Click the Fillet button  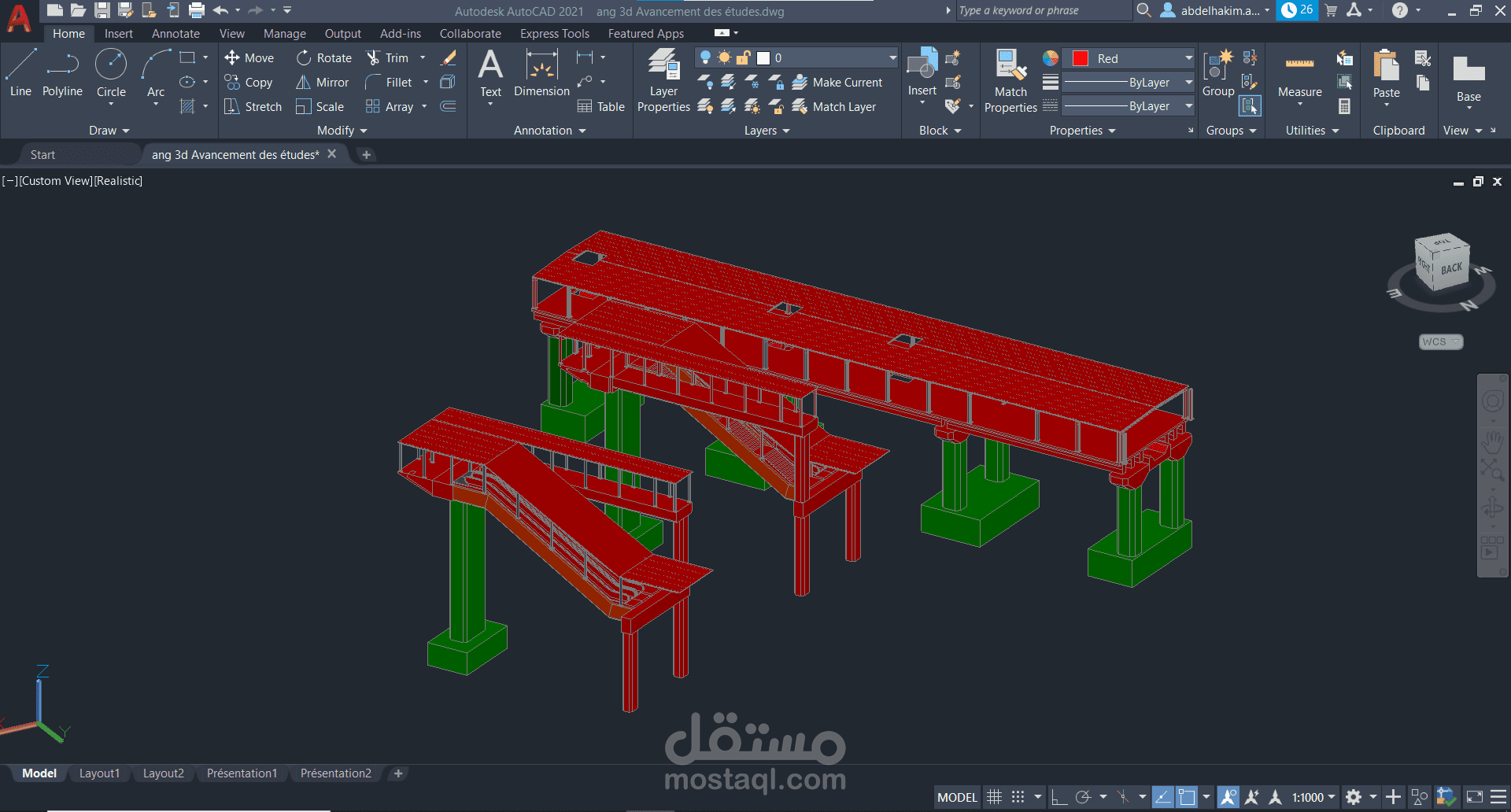(389, 82)
